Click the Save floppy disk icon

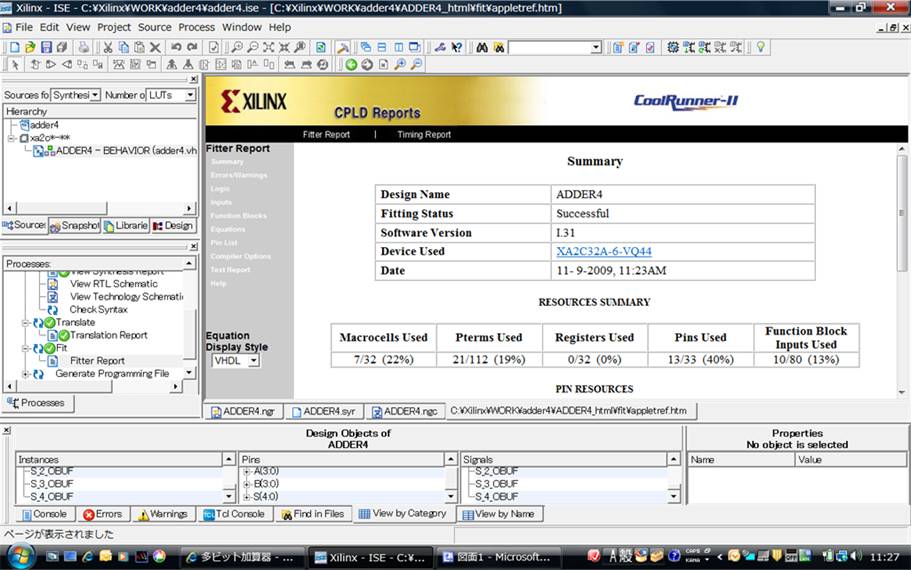click(x=46, y=48)
